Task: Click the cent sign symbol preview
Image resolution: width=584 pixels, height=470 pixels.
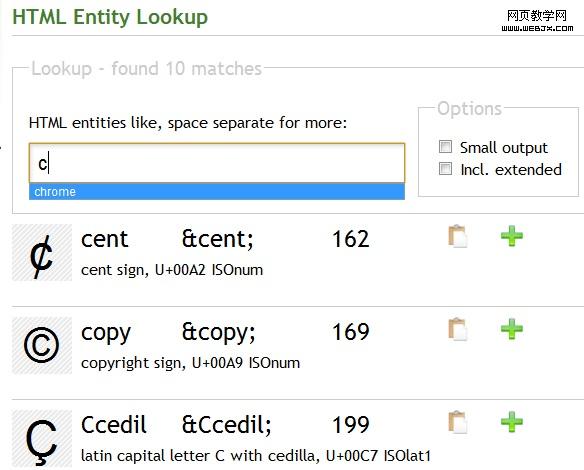Action: (42, 253)
